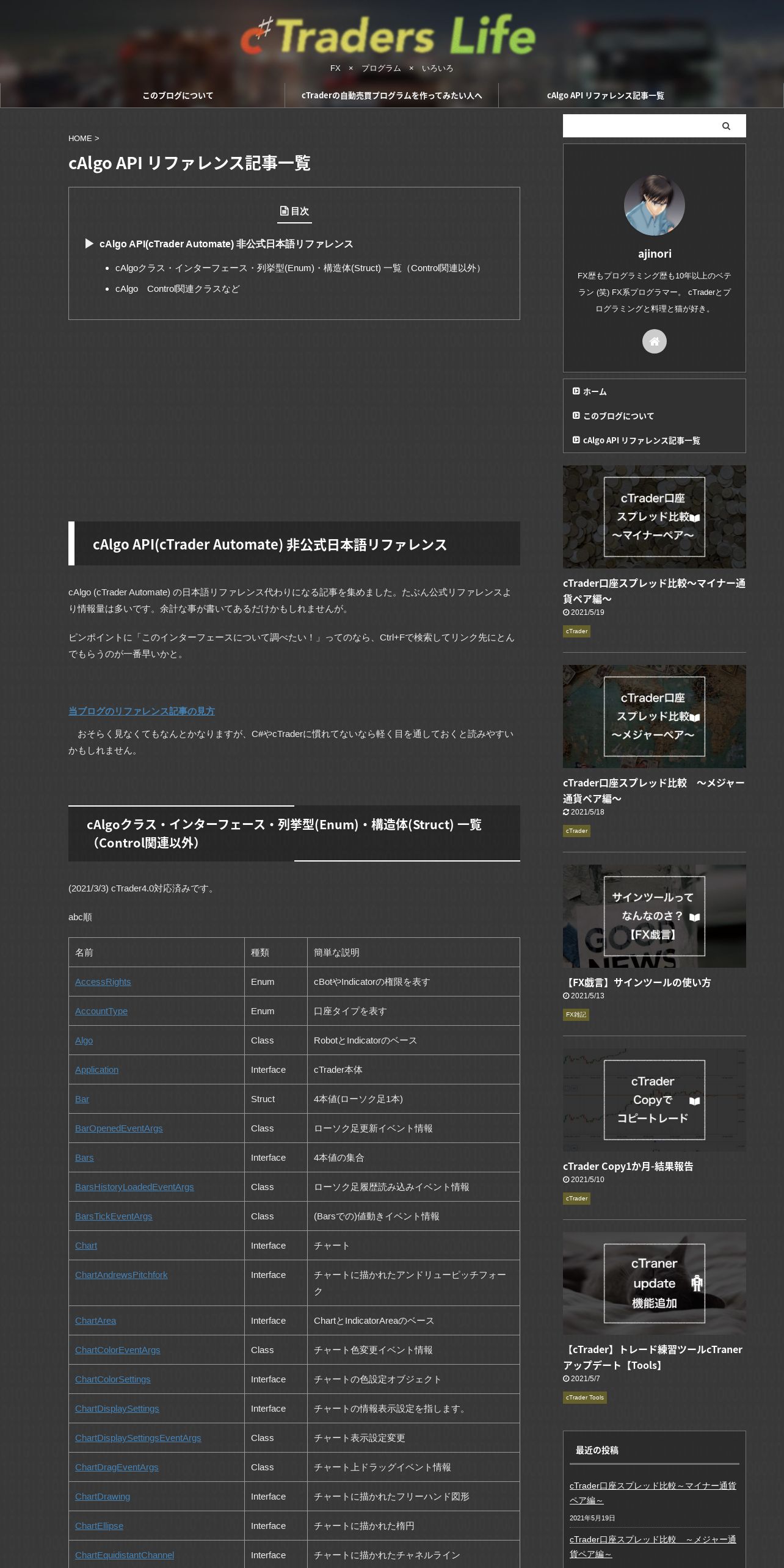
Task: Click the 4本値(ローソク足1本) description cell
Action: tap(413, 1099)
